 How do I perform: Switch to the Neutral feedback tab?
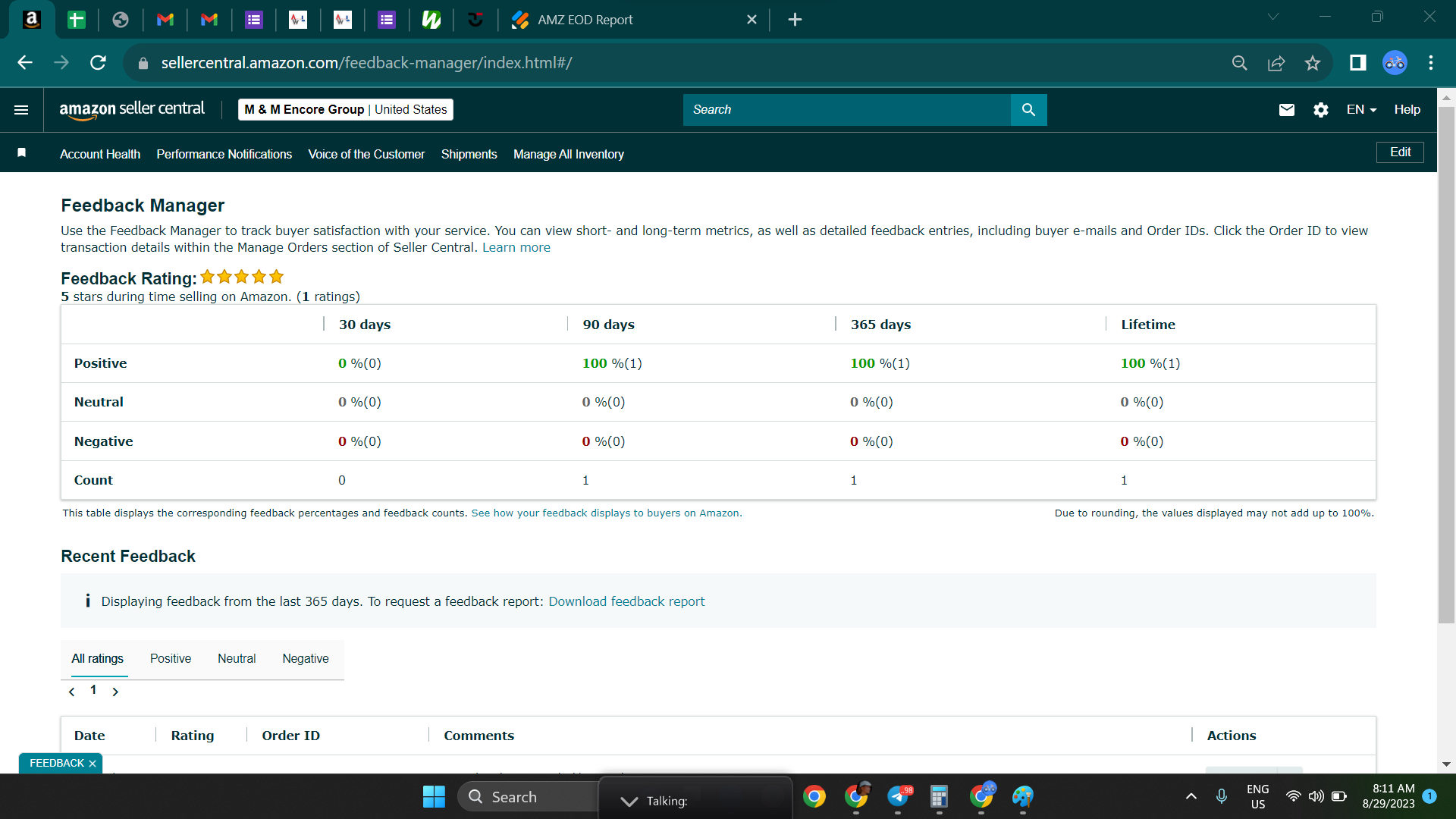tap(237, 659)
